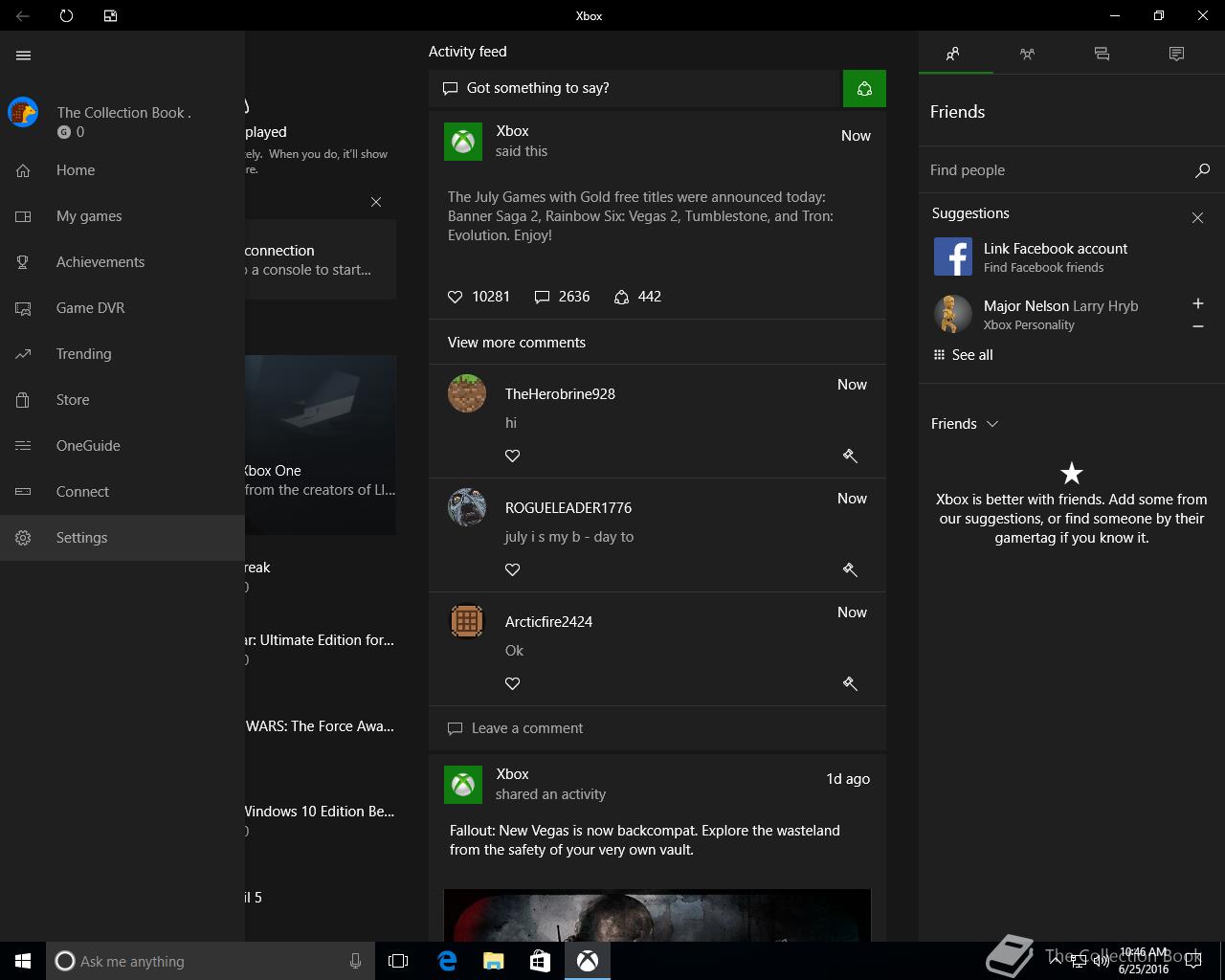Open Windows Store from taskbar
Image resolution: width=1225 pixels, height=980 pixels.
click(x=540, y=961)
